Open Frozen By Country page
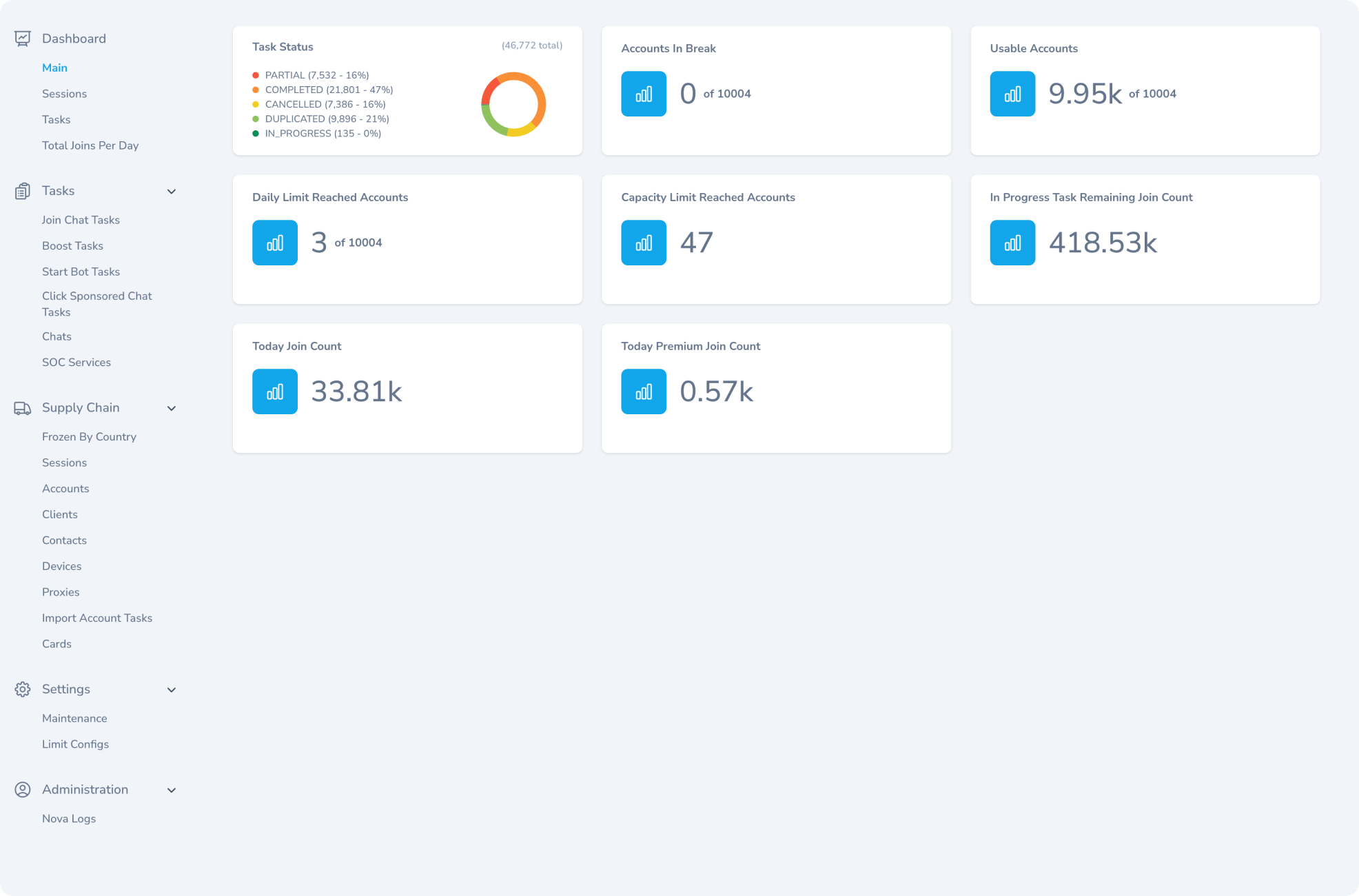1359x896 pixels. tap(89, 437)
